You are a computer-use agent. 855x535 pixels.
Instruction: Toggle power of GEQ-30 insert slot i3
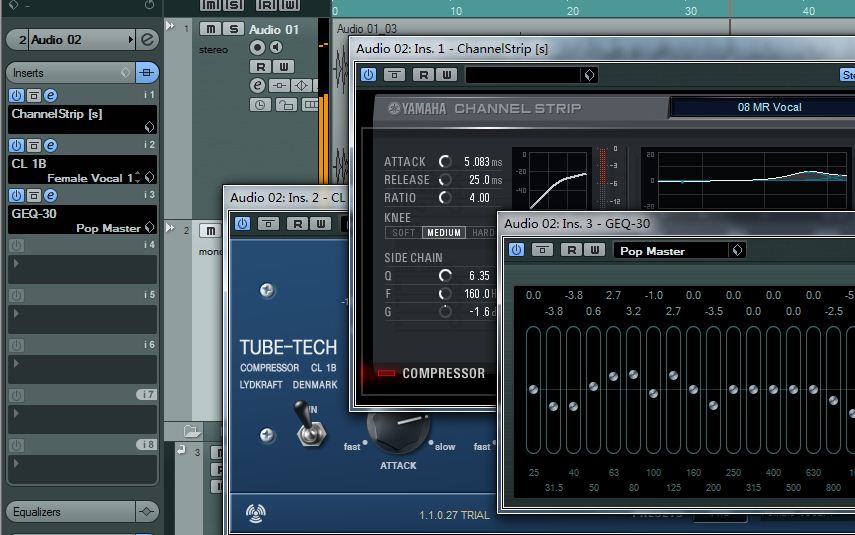coord(16,195)
